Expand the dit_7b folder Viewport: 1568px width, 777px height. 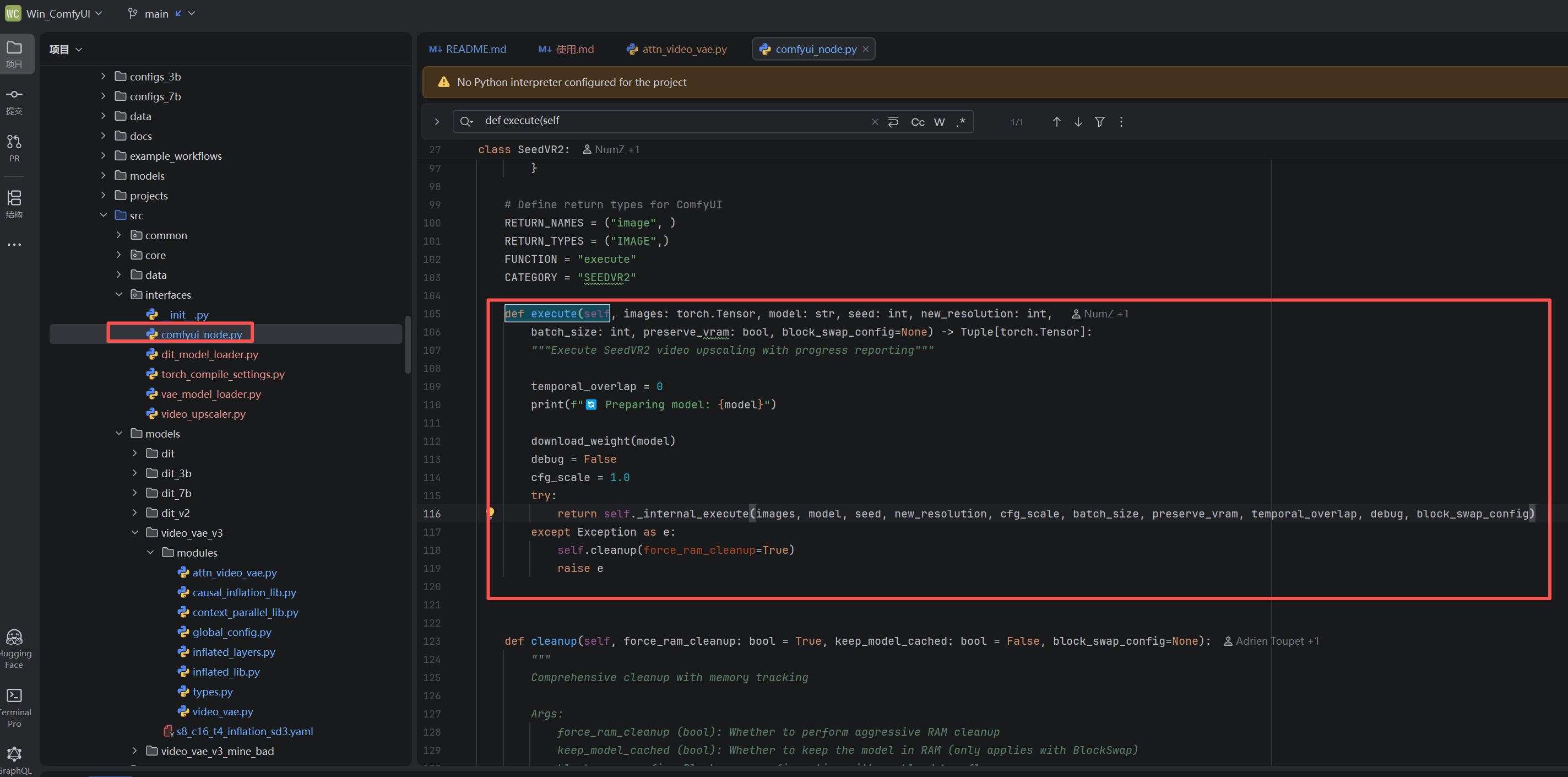[x=134, y=493]
